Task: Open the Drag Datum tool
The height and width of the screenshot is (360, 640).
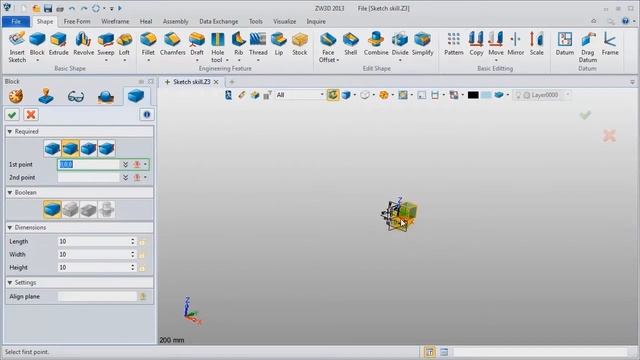Action: (588, 47)
